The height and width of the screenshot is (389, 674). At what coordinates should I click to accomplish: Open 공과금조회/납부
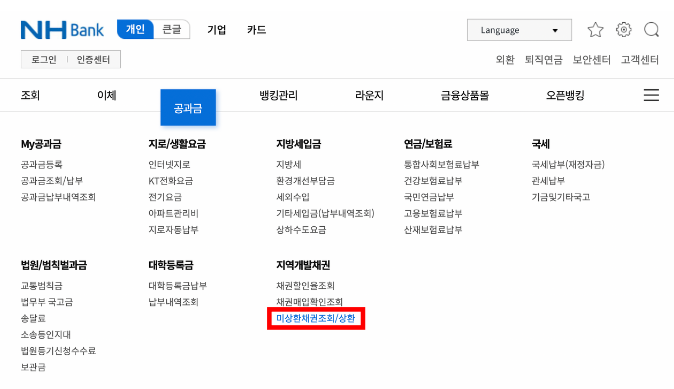tap(52, 181)
